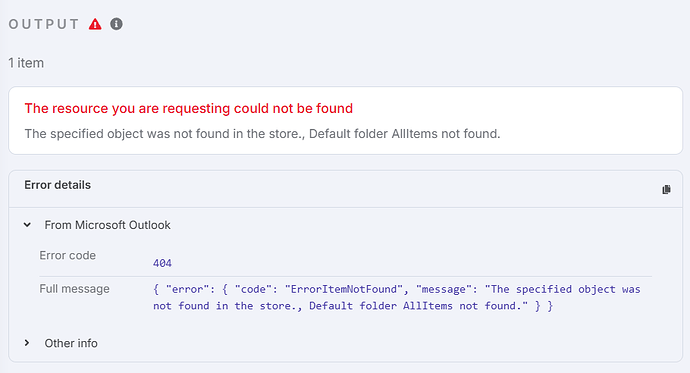Open the output info icon

tap(116, 24)
